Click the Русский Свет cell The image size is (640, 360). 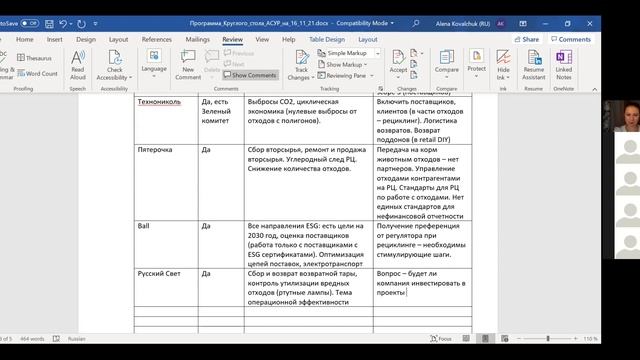click(x=166, y=287)
